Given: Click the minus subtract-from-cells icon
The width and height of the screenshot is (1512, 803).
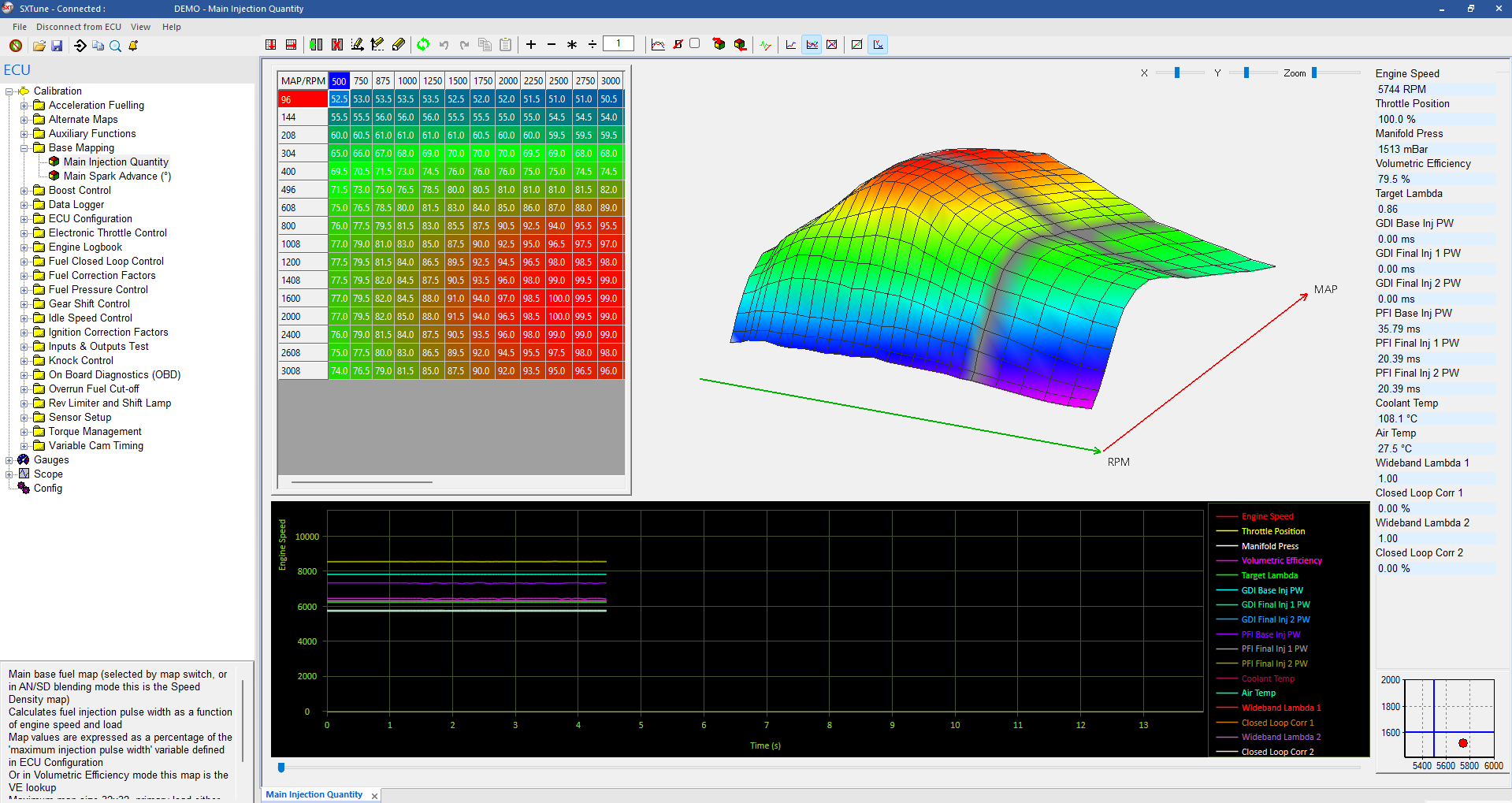Looking at the screenshot, I should (552, 45).
